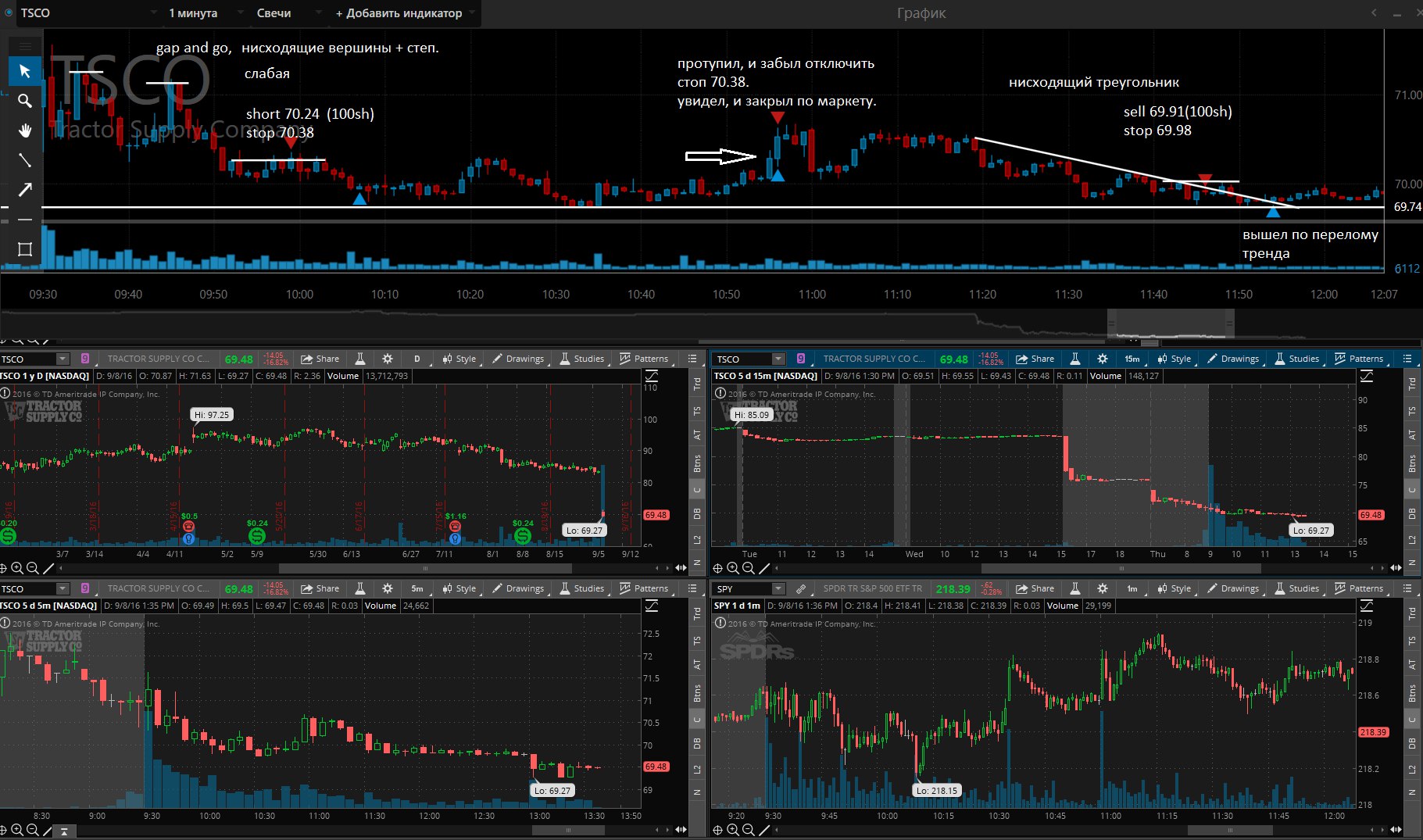This screenshot has width=1423, height=840.
Task: Open gear settings in TSCO 15m panel
Action: tap(1103, 359)
